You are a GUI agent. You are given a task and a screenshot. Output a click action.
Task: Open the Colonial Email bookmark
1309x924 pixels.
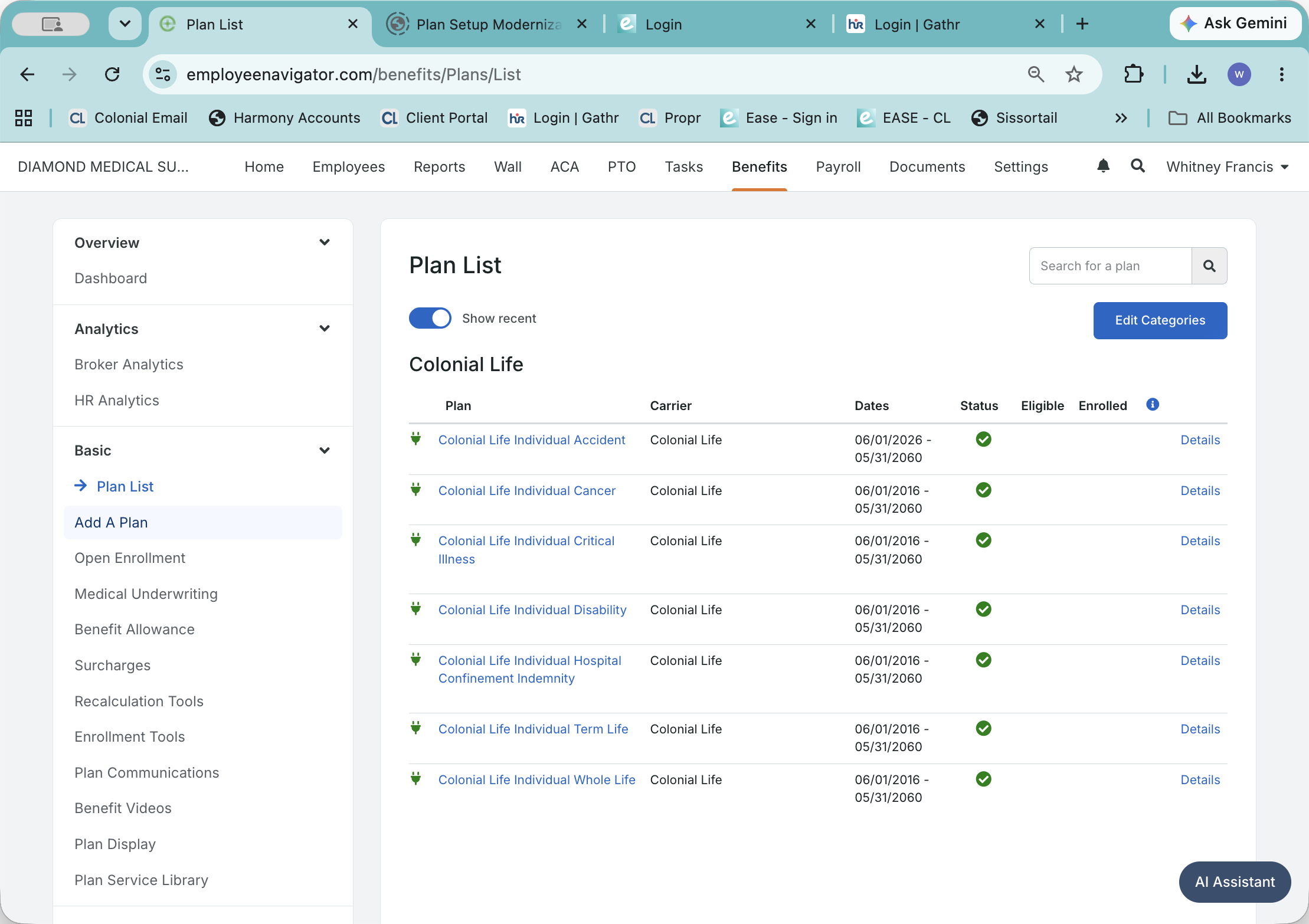(x=128, y=118)
